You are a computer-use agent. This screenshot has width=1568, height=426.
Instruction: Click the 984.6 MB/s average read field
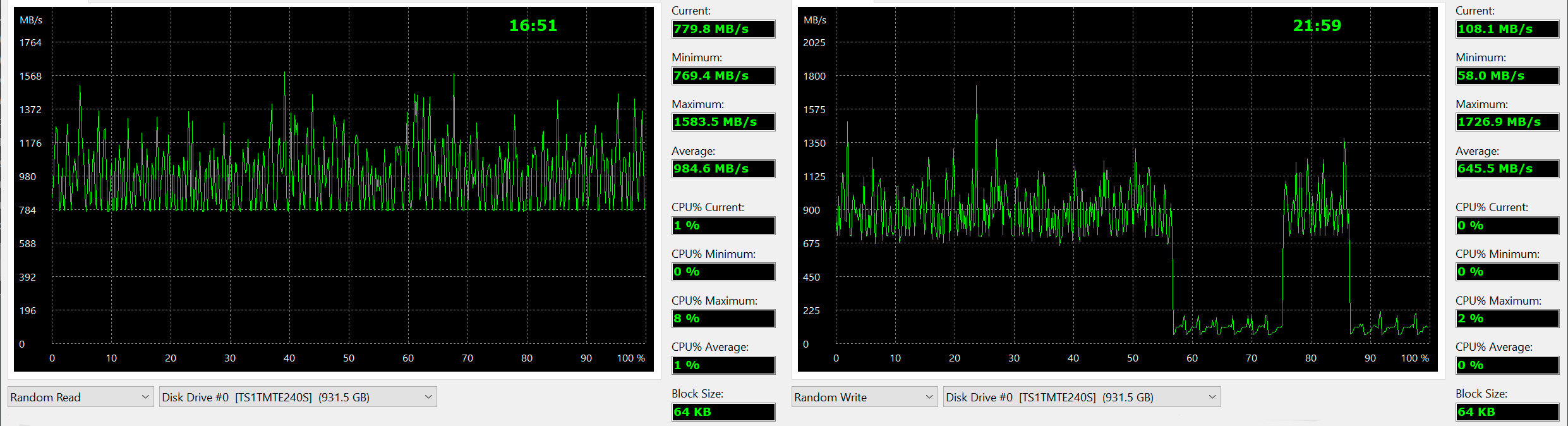(x=723, y=169)
